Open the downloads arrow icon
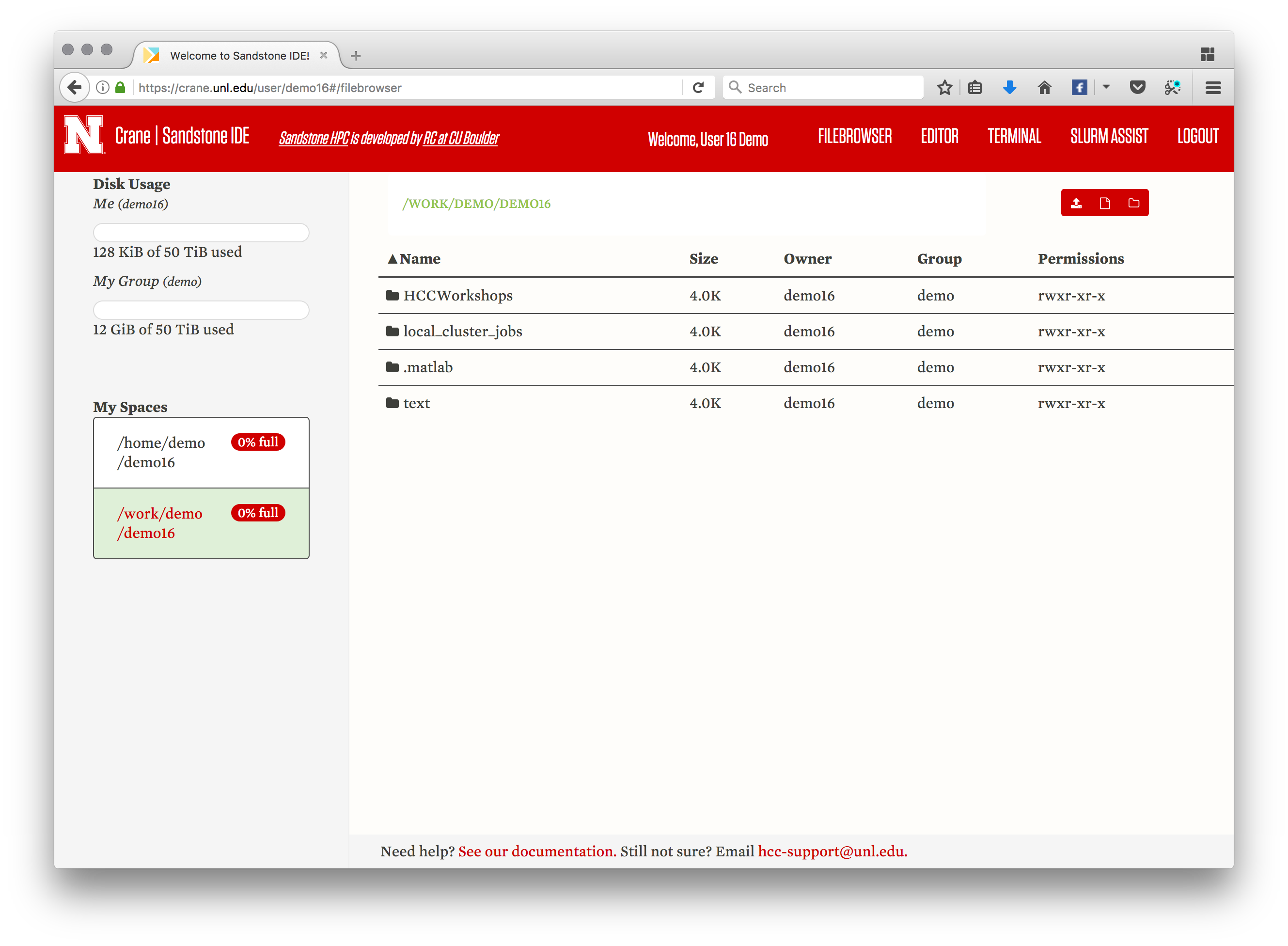1288x946 pixels. tap(1009, 88)
